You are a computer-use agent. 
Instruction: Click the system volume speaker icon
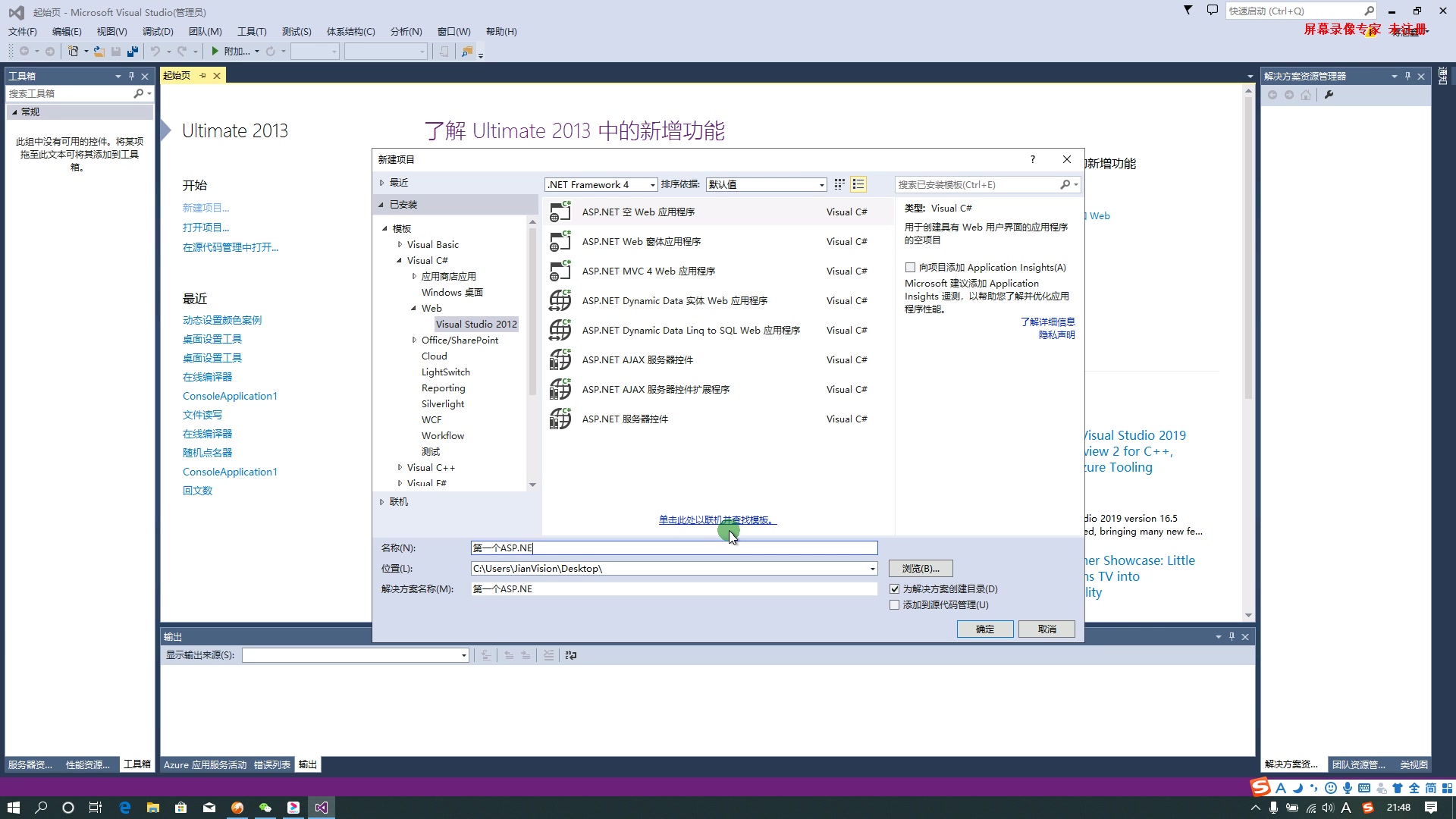pos(1328,808)
